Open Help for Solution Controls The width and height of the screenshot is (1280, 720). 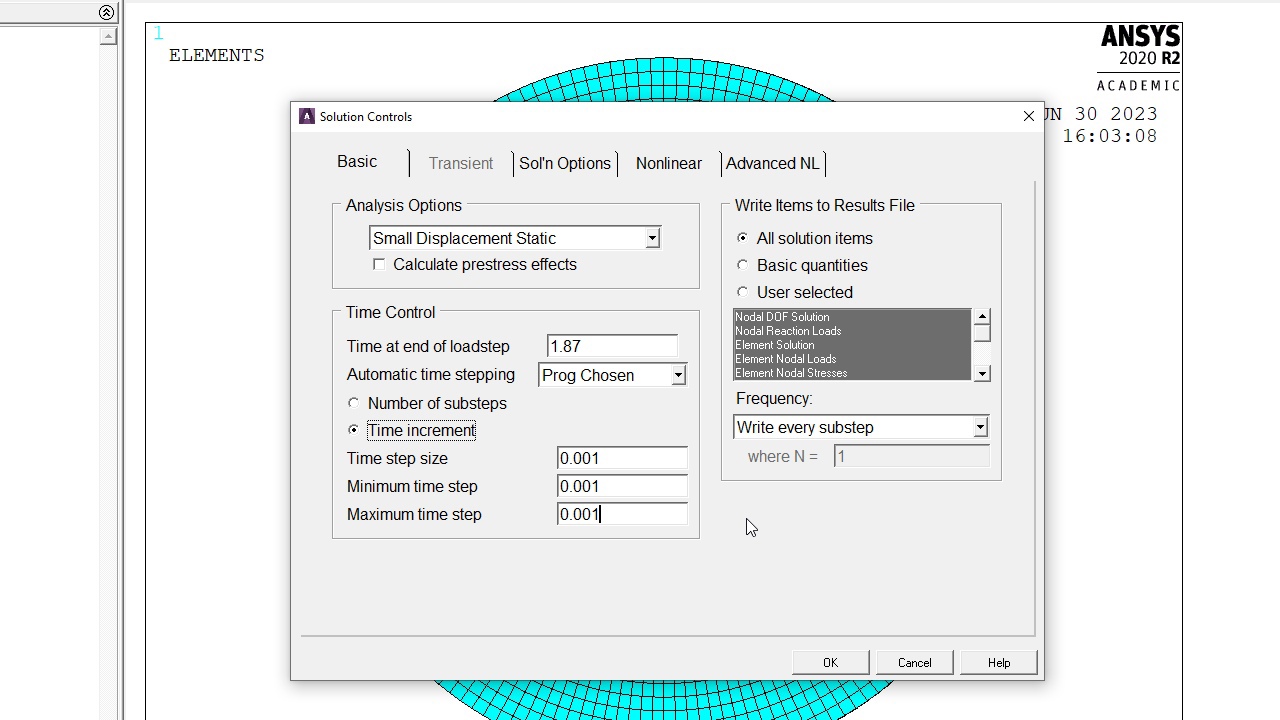tap(999, 663)
